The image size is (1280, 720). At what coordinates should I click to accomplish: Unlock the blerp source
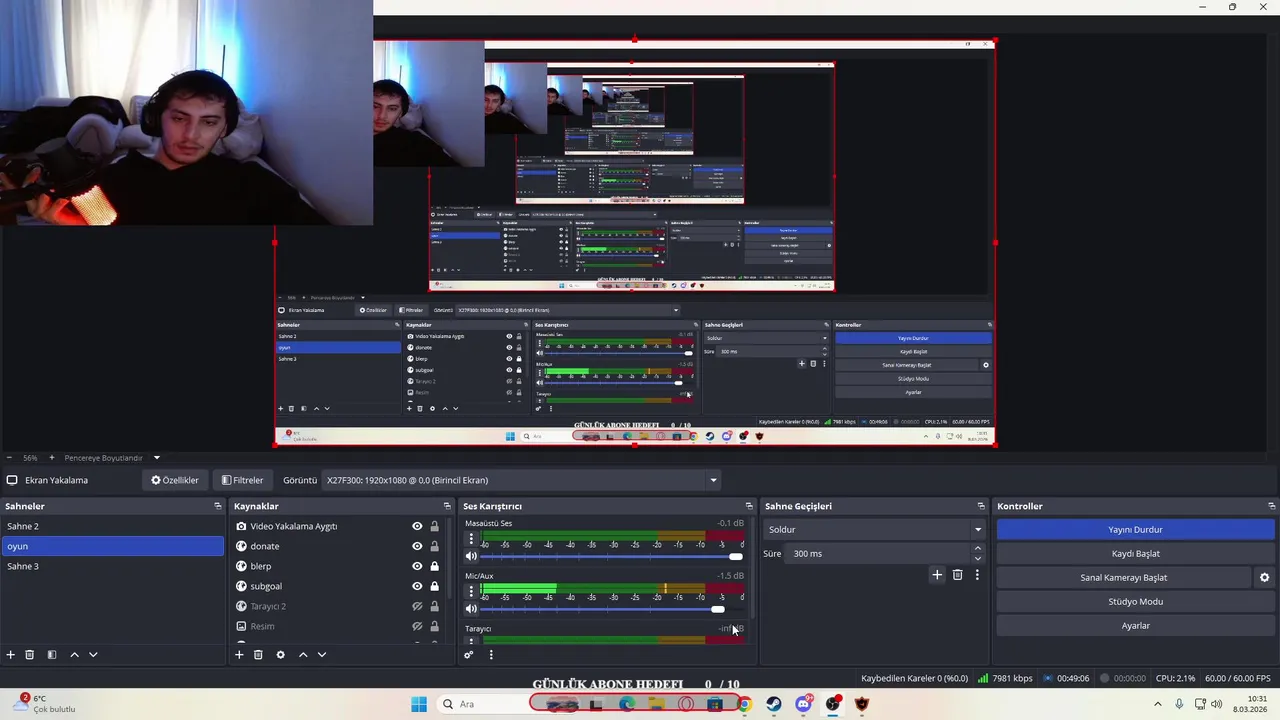click(x=434, y=566)
